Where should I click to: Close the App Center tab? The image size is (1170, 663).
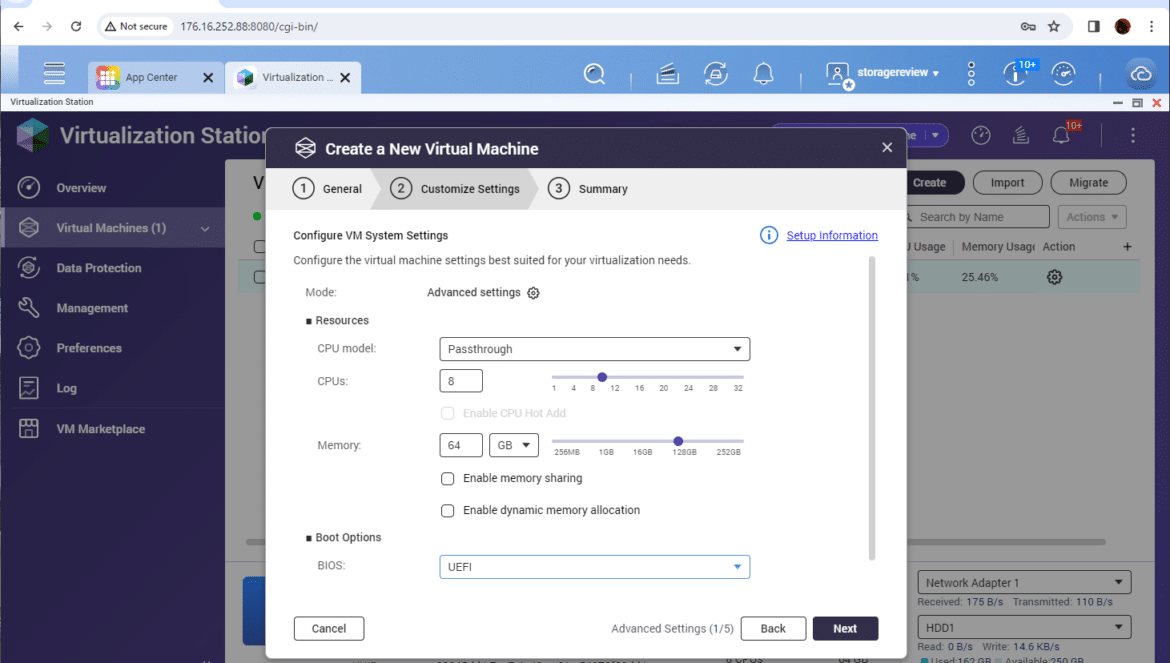pos(208,78)
